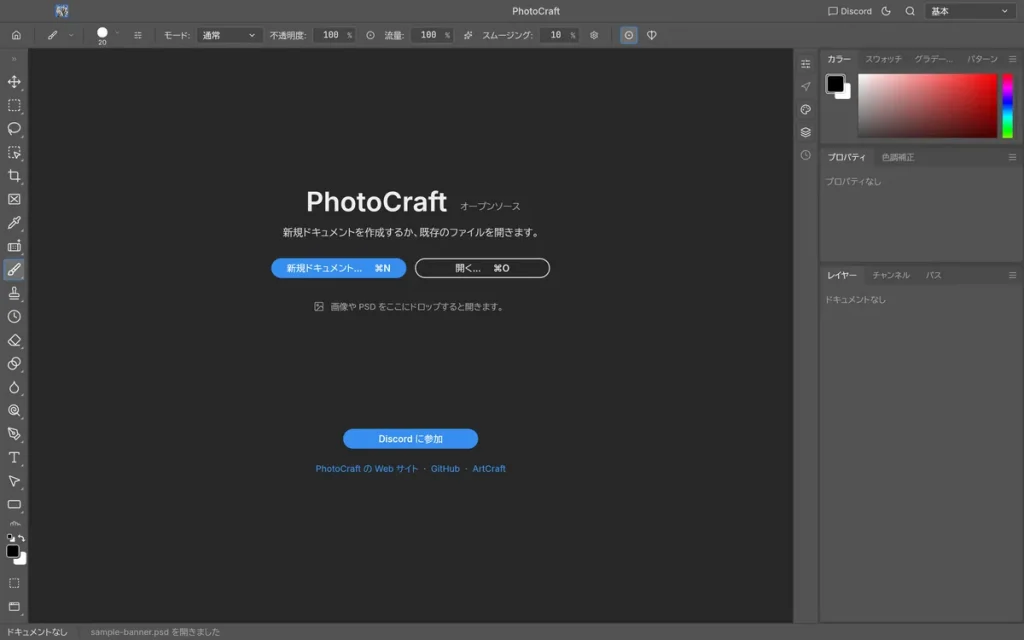The image size is (1024, 640).
Task: Open the レイヤー panel hamburger menu
Action: (1012, 276)
